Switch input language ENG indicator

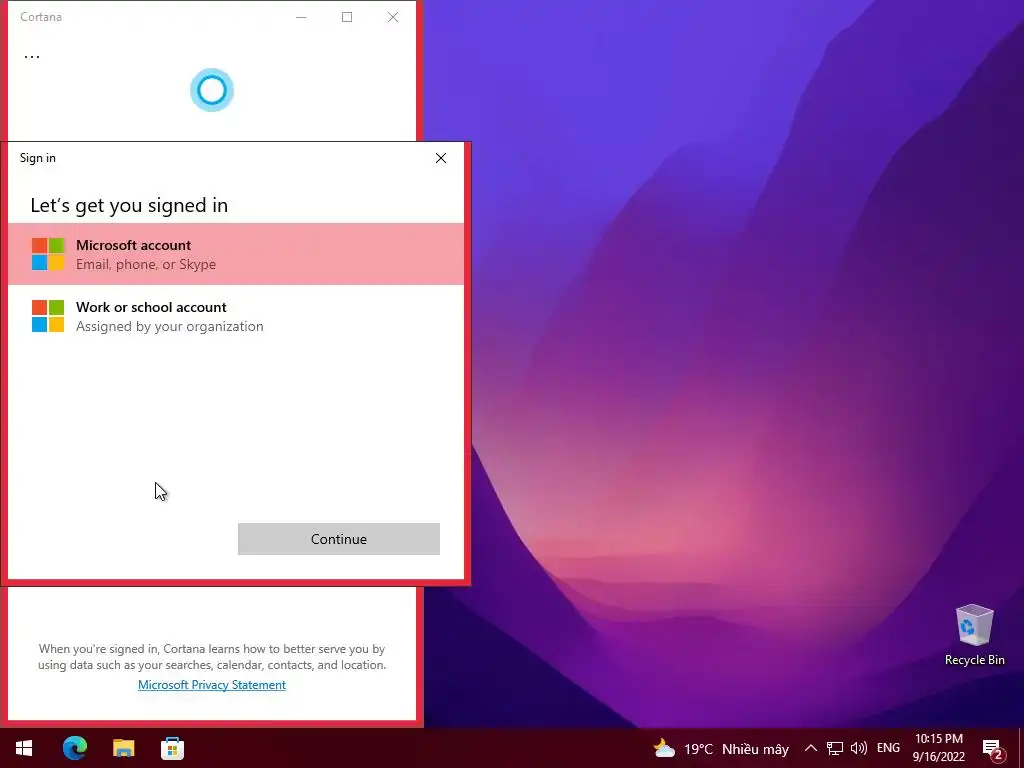[888, 748]
